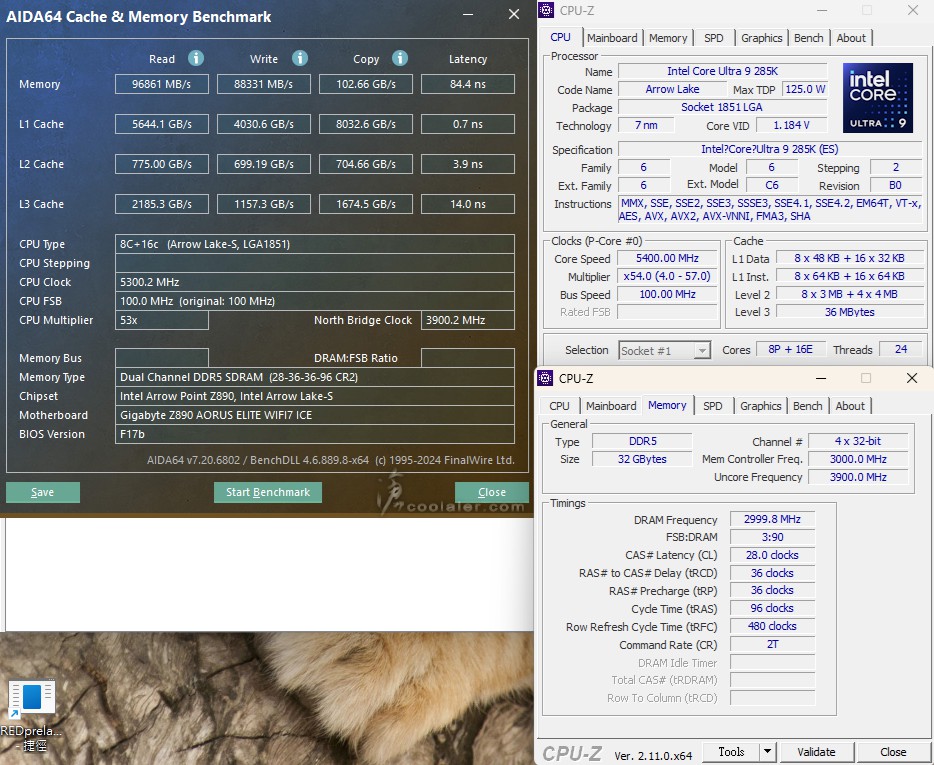Image resolution: width=934 pixels, height=765 pixels.
Task: Select Memory tab in the CPU-Z memory timings window
Action: [667, 405]
